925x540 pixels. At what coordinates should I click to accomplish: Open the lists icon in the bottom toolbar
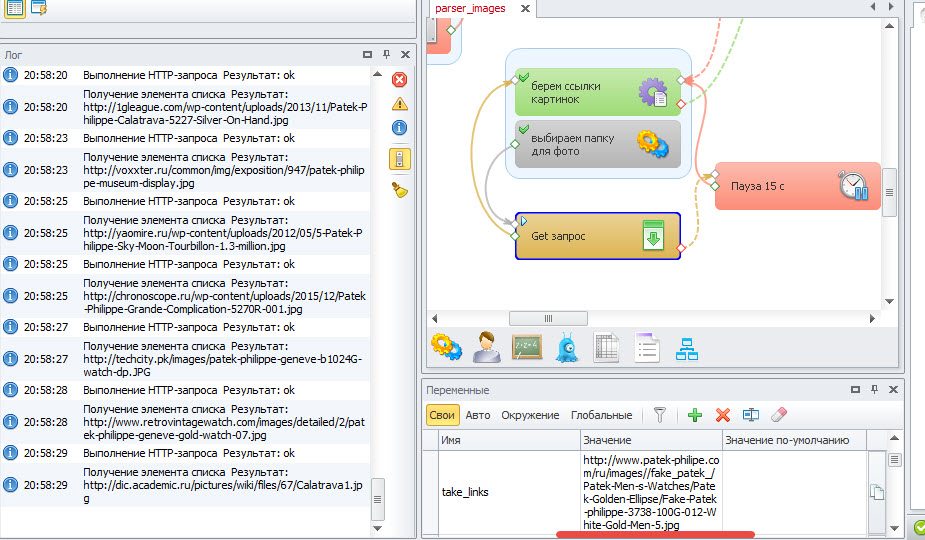point(647,347)
